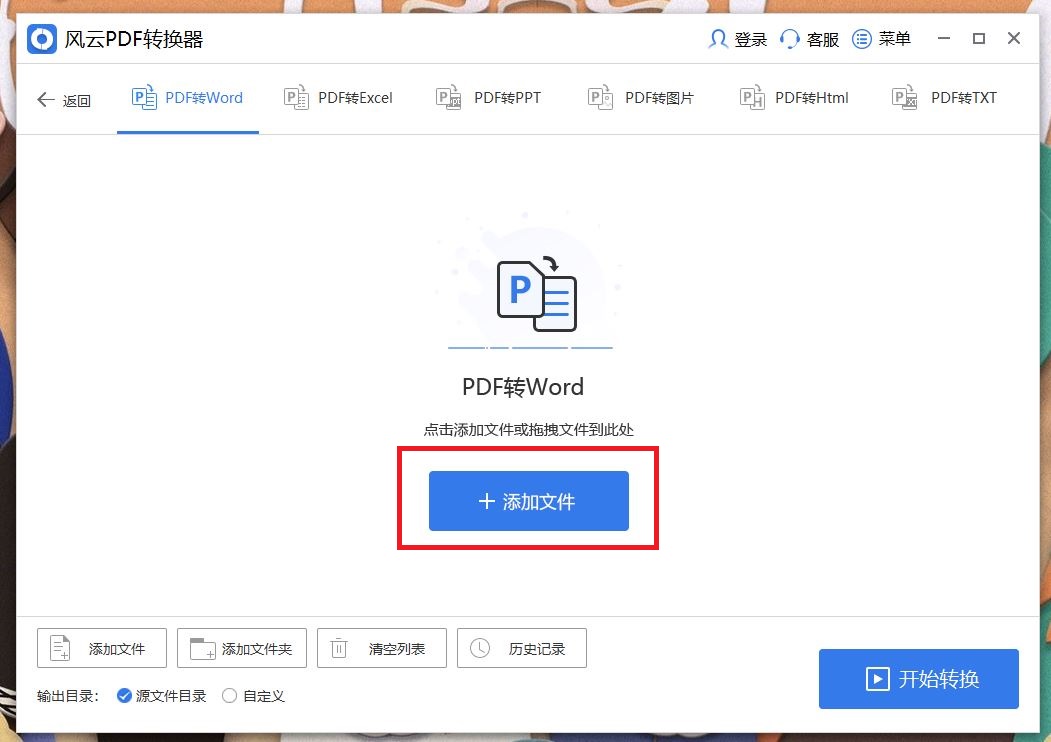Click the PDF转图片 tab icon
Image resolution: width=1051 pixels, height=742 pixels.
601,98
